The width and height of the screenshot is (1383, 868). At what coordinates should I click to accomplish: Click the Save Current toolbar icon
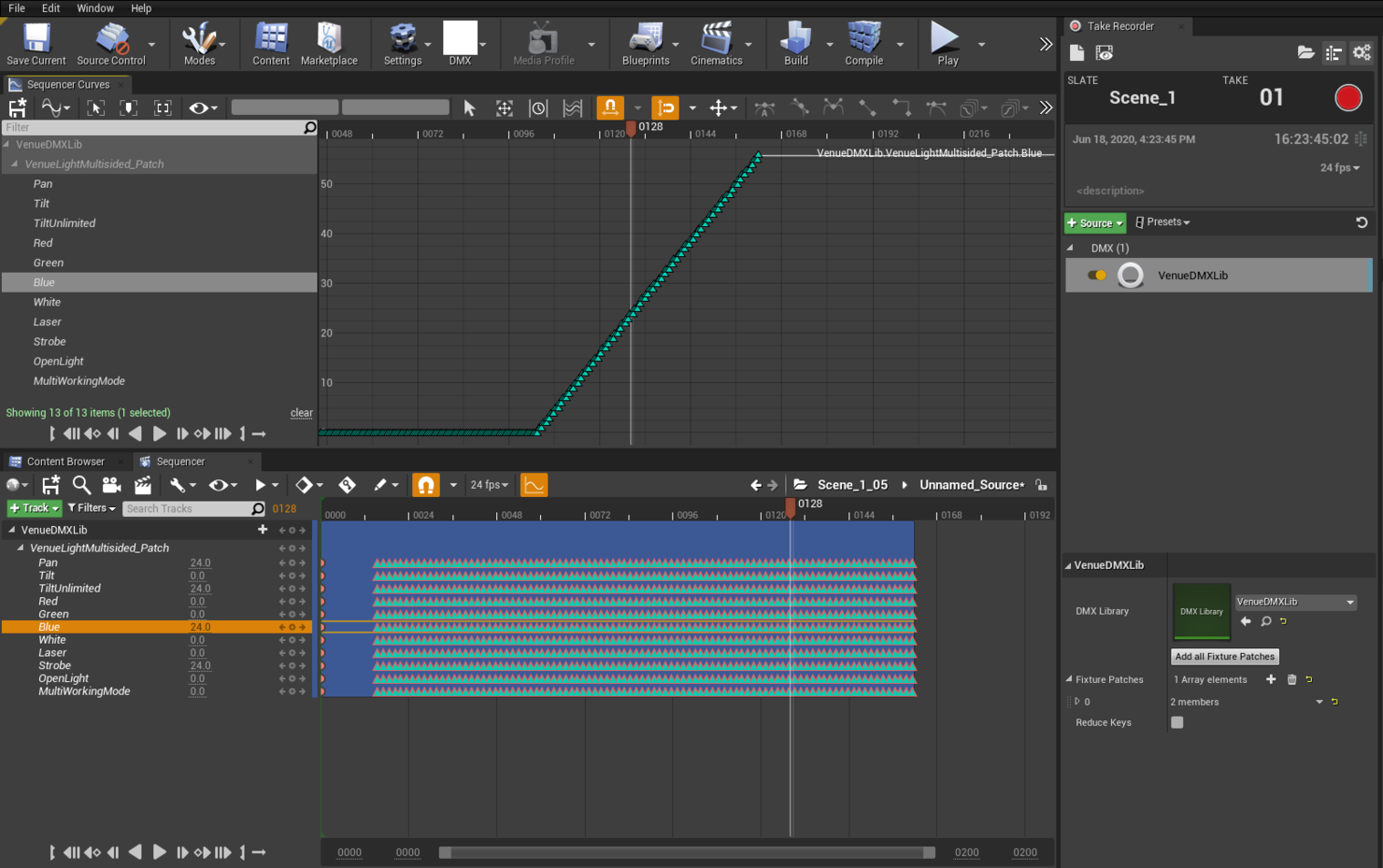(x=36, y=44)
